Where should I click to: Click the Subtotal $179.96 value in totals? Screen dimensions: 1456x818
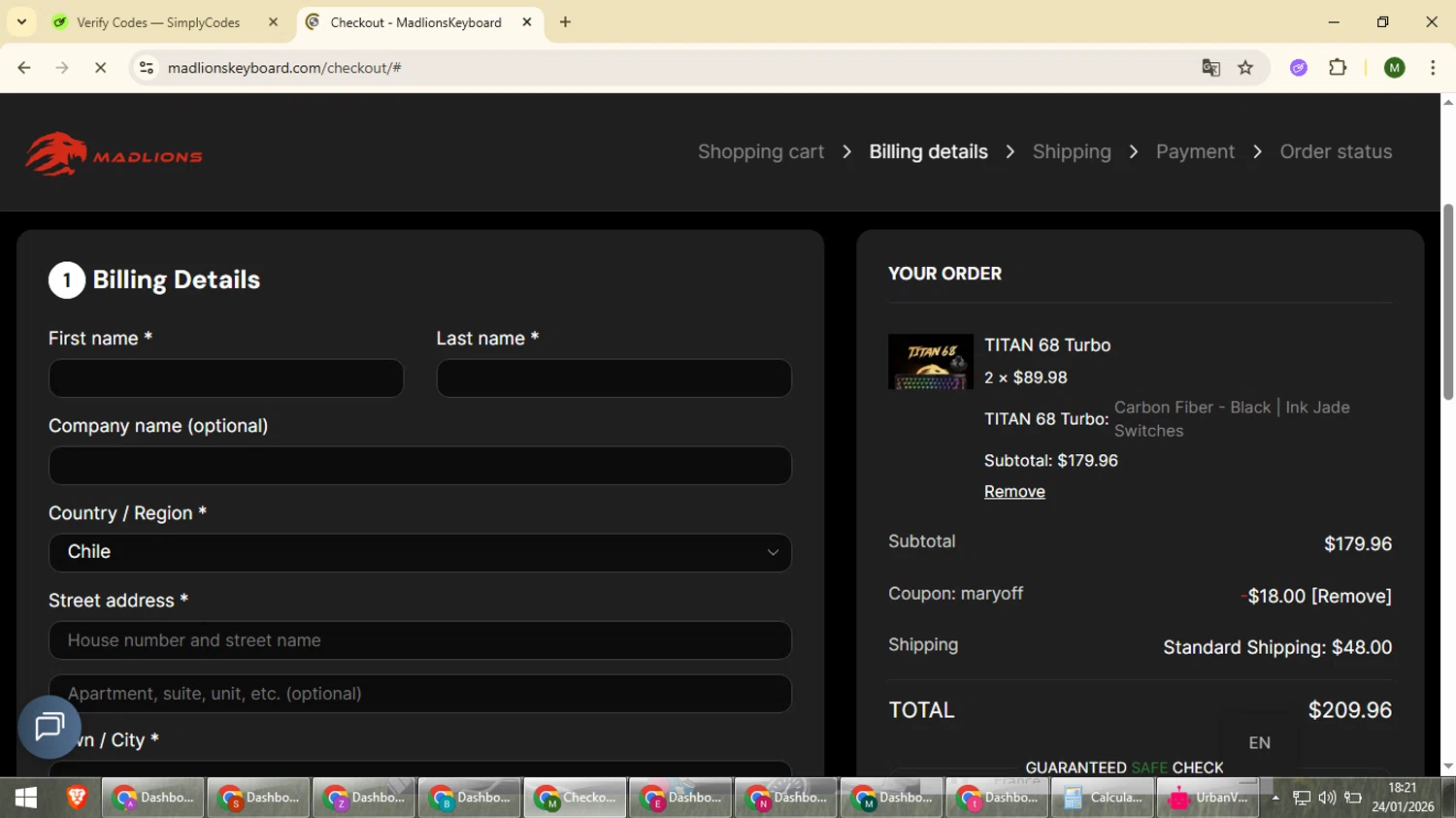coord(1358,544)
